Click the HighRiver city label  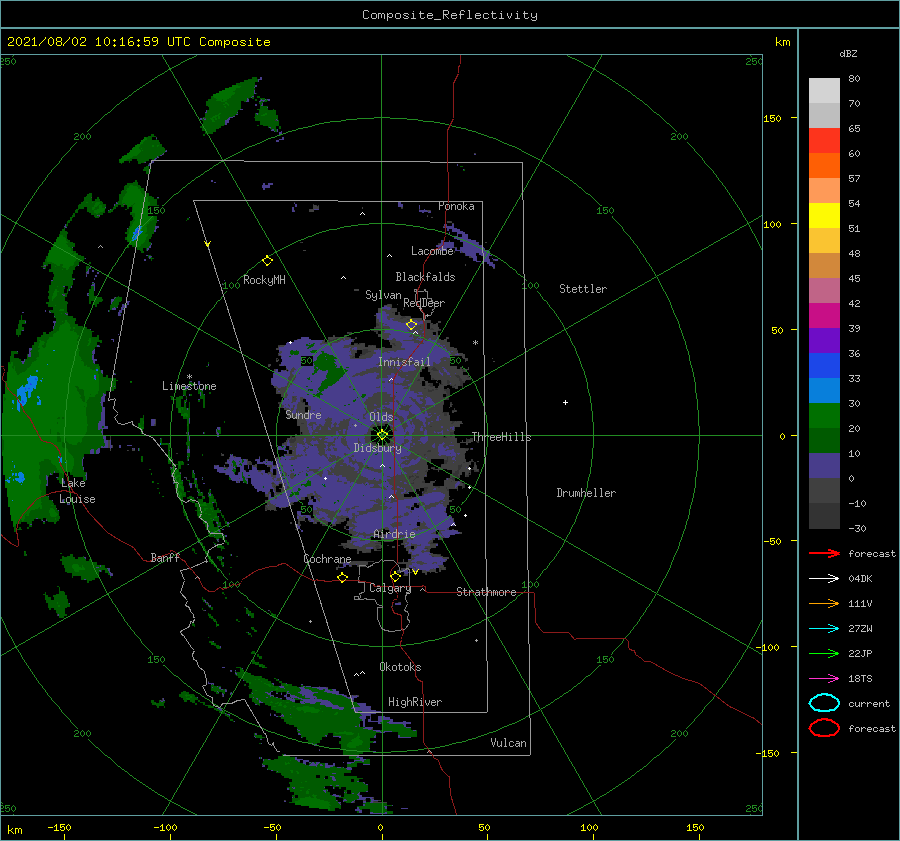[x=415, y=702]
